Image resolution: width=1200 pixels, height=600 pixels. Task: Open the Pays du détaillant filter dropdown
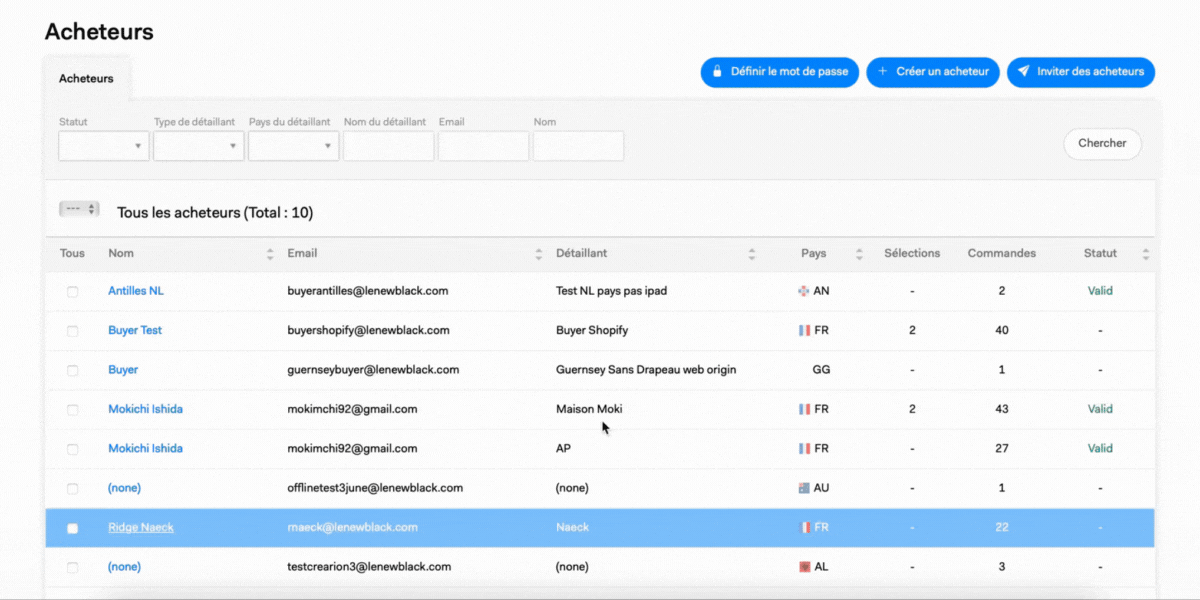(x=294, y=146)
